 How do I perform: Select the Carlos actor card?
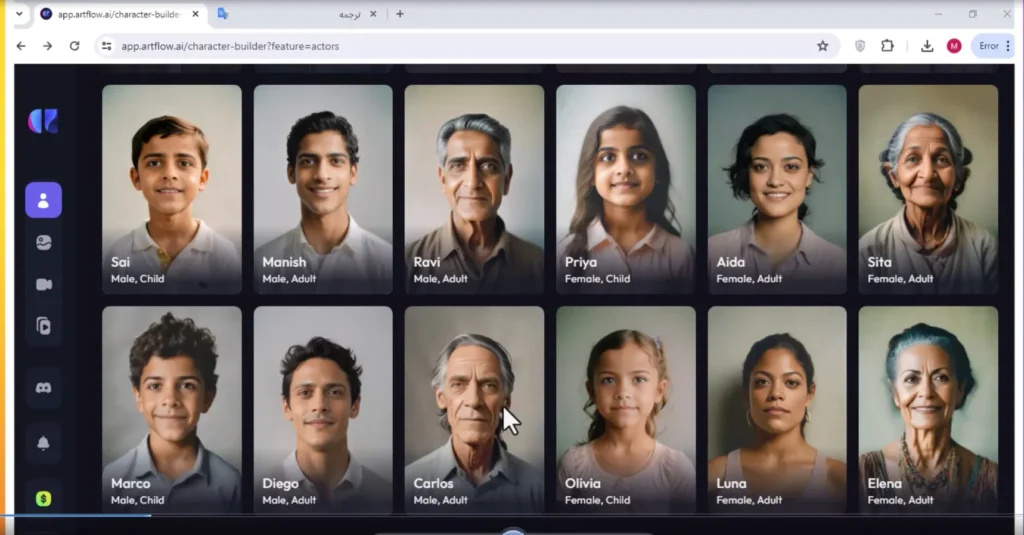pos(474,410)
